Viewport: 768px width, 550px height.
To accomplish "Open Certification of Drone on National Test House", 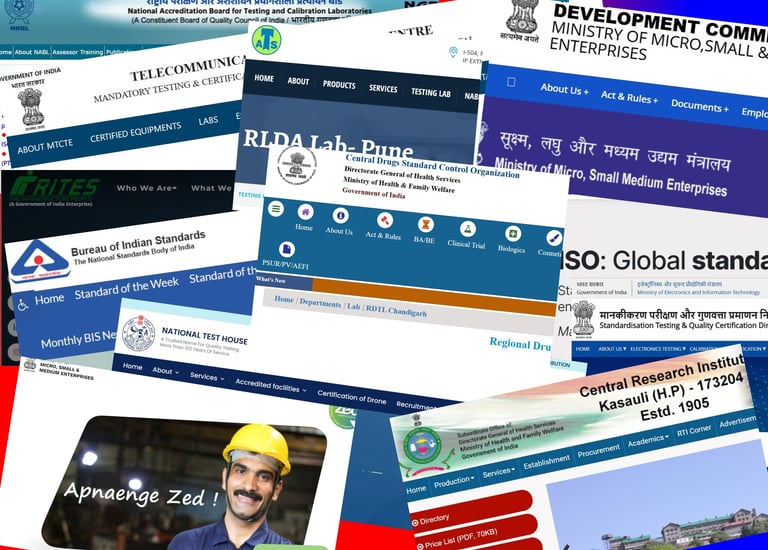I will pos(352,397).
